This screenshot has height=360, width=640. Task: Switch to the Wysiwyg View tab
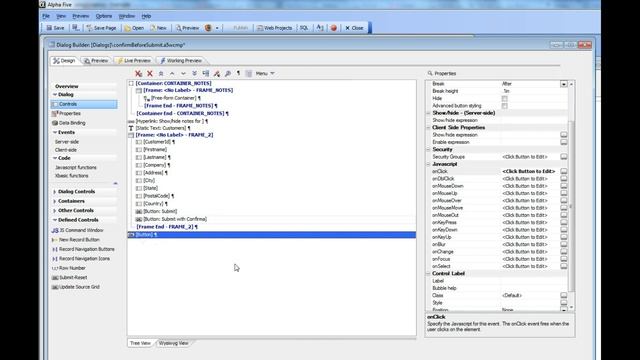[x=173, y=343]
